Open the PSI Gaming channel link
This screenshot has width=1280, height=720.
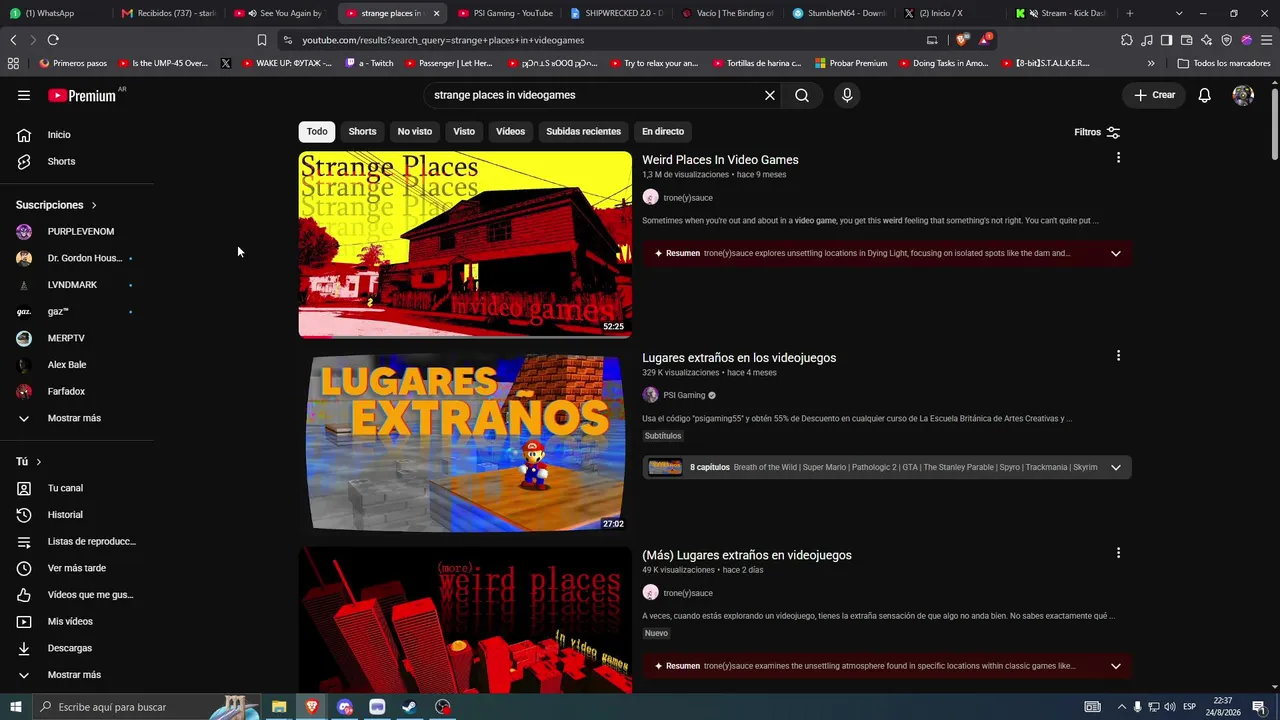coord(684,395)
